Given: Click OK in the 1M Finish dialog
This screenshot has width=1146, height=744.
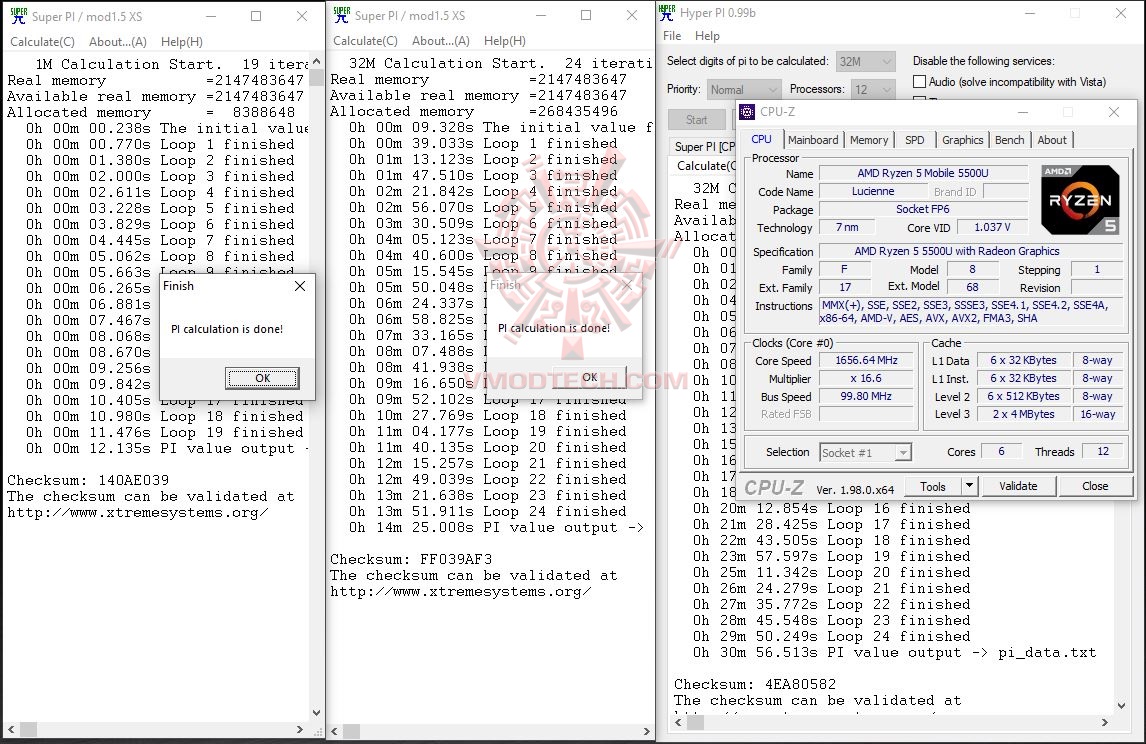Looking at the screenshot, I should point(262,378).
